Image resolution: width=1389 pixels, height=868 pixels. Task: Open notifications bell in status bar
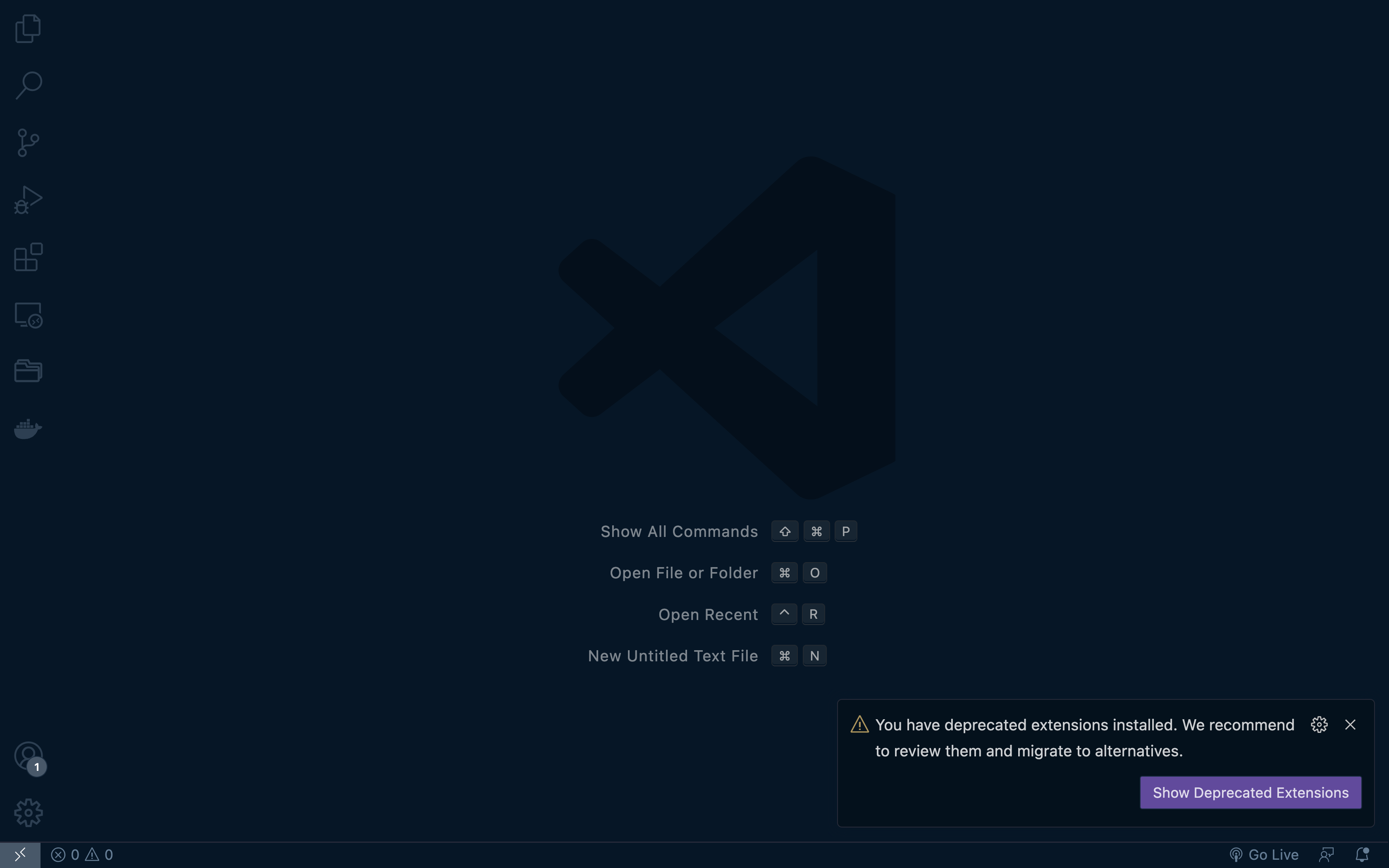pyautogui.click(x=1362, y=855)
